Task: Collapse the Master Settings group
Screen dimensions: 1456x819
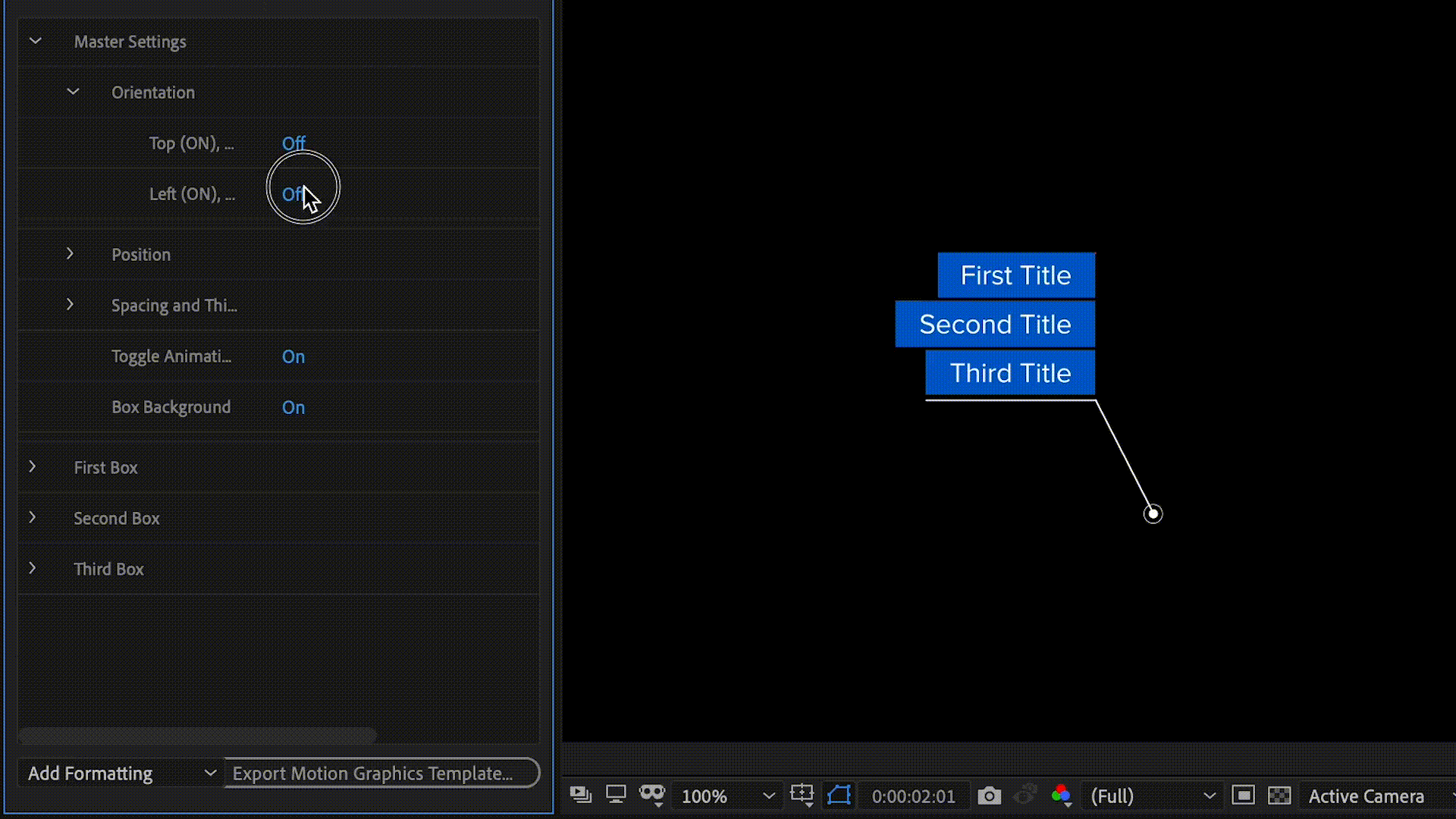Action: tap(35, 42)
